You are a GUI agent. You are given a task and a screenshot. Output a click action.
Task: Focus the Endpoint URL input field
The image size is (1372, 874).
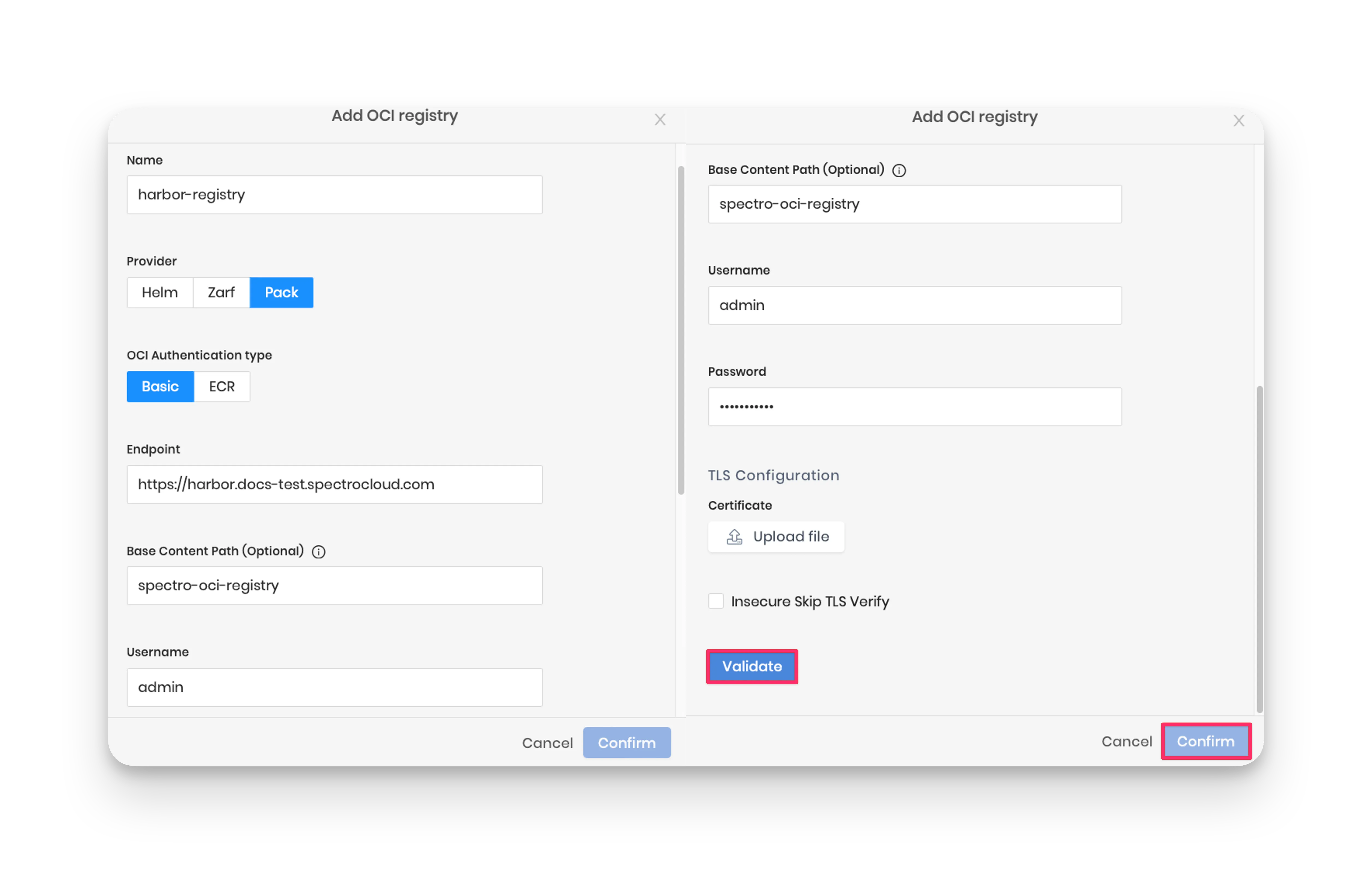point(334,484)
